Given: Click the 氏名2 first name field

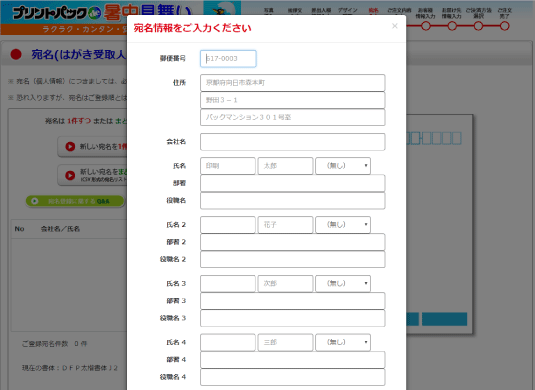Looking at the screenshot, I should (285, 225).
